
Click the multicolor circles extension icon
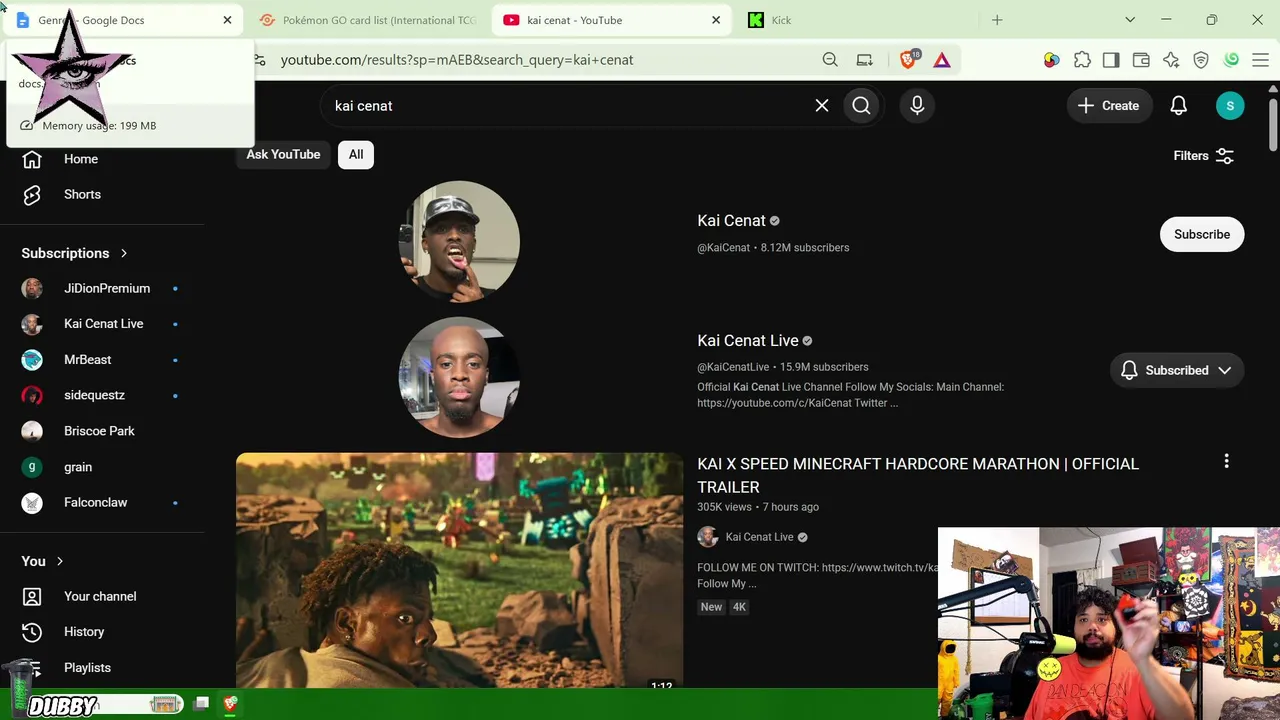(1051, 60)
